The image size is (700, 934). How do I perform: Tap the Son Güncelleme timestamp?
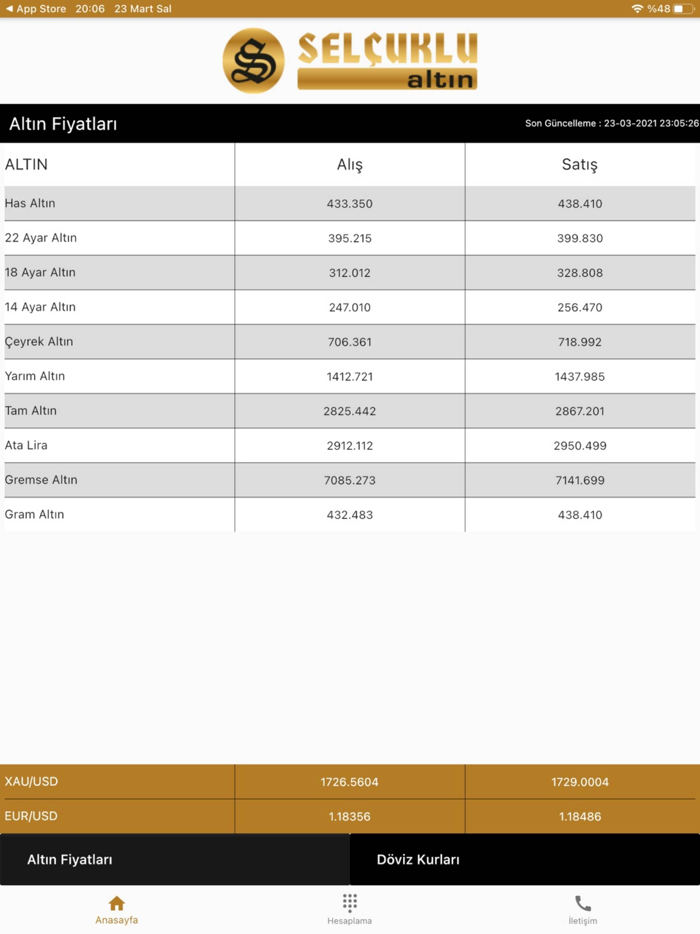(x=612, y=124)
